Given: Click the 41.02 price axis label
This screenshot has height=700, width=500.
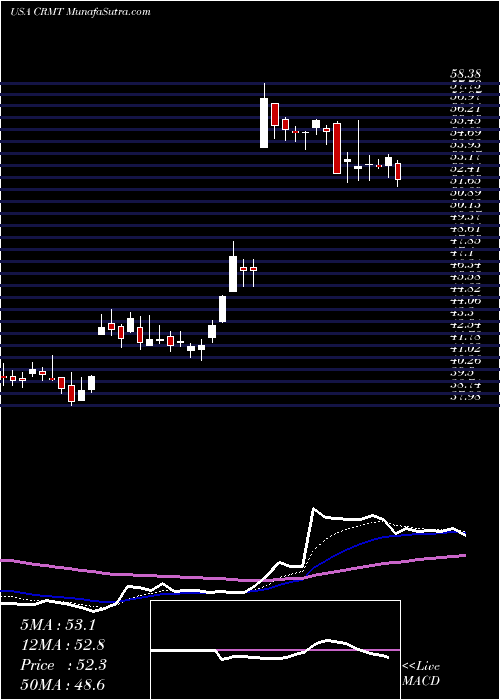Looking at the screenshot, I should click(x=465, y=348).
